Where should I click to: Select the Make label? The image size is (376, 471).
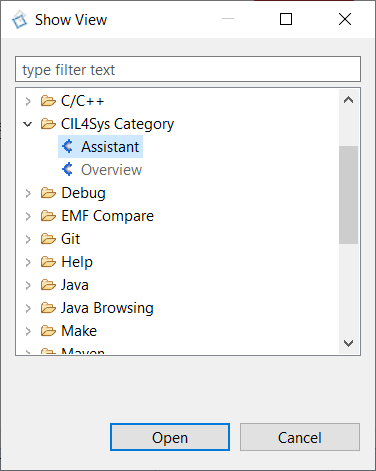tap(79, 331)
